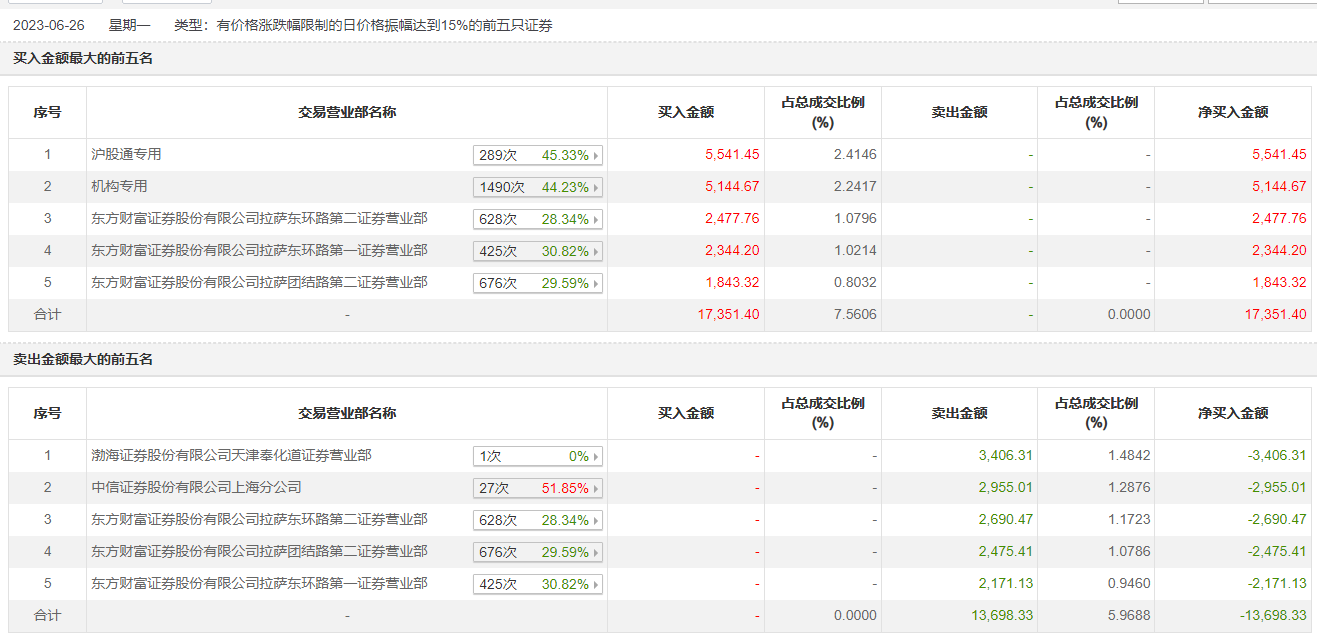Expand the 628次 28.34% box in the buy table
This screenshot has height=635, width=1317.
(x=538, y=219)
